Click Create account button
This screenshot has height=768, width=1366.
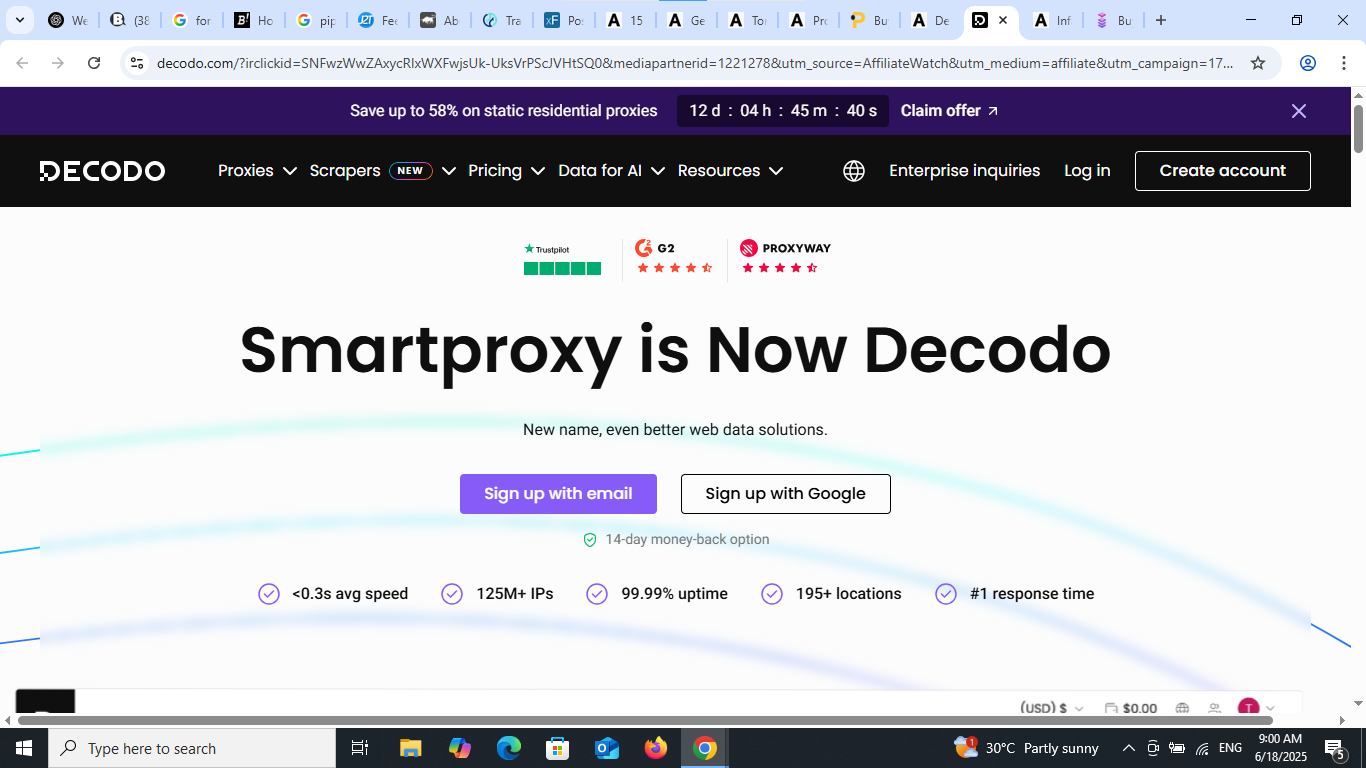coord(1222,171)
